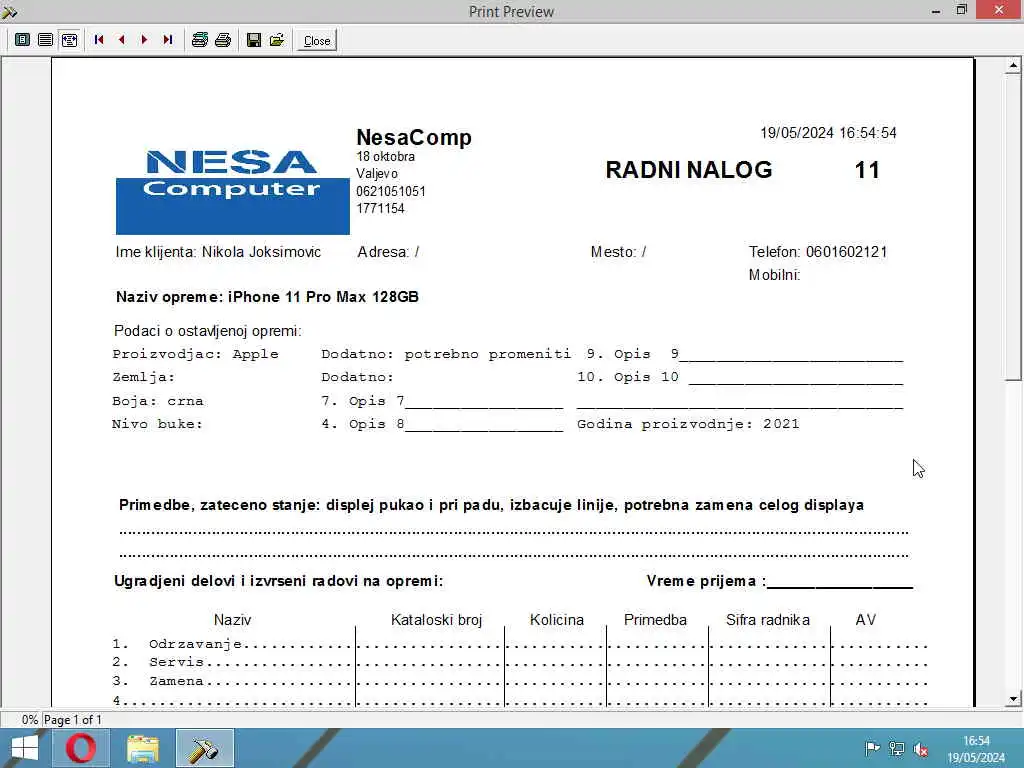Click the Kolicina column header
Image resolution: width=1024 pixels, height=768 pixels.
tap(556, 620)
